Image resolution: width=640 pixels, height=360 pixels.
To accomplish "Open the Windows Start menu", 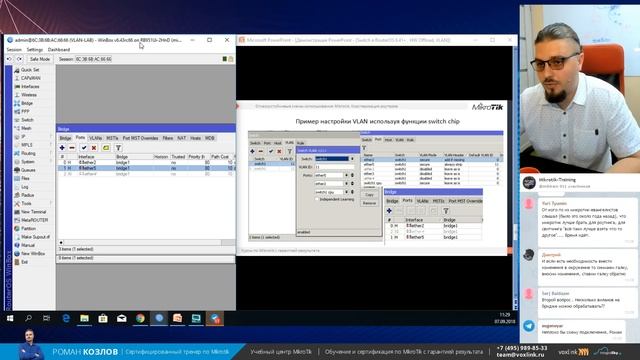I will pyautogui.click(x=10, y=318).
